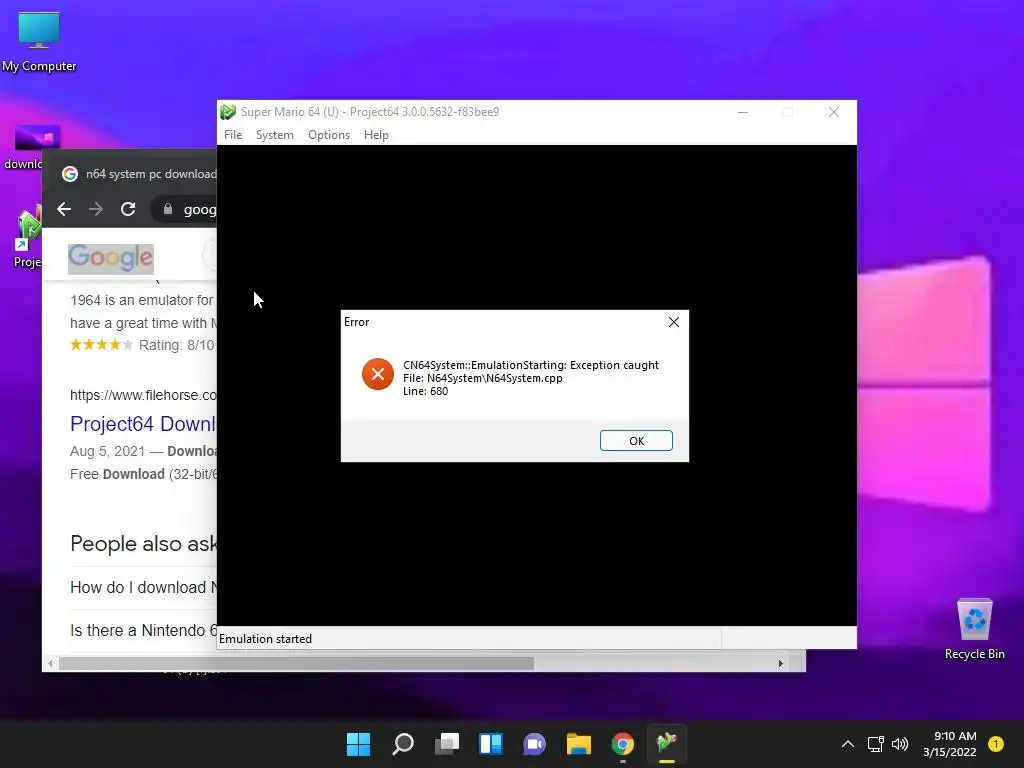Go forward in the Chrome browser
The width and height of the screenshot is (1024, 768).
96,209
